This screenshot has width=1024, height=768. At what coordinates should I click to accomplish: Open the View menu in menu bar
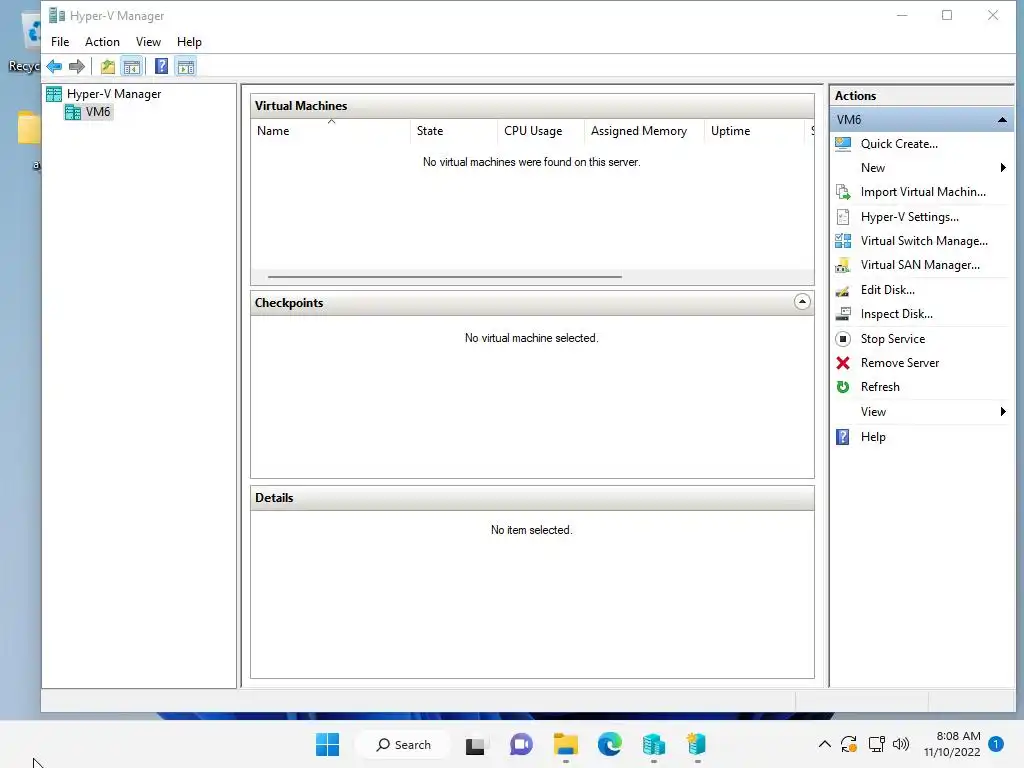tap(148, 42)
